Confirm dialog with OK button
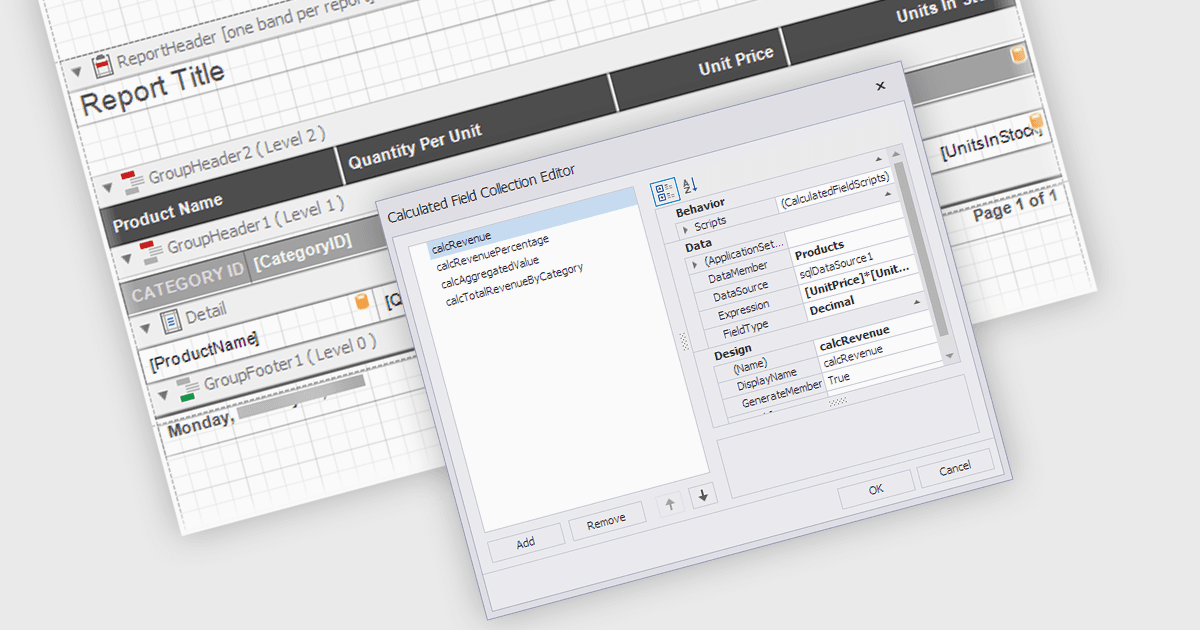The width and height of the screenshot is (1200, 630). [875, 489]
